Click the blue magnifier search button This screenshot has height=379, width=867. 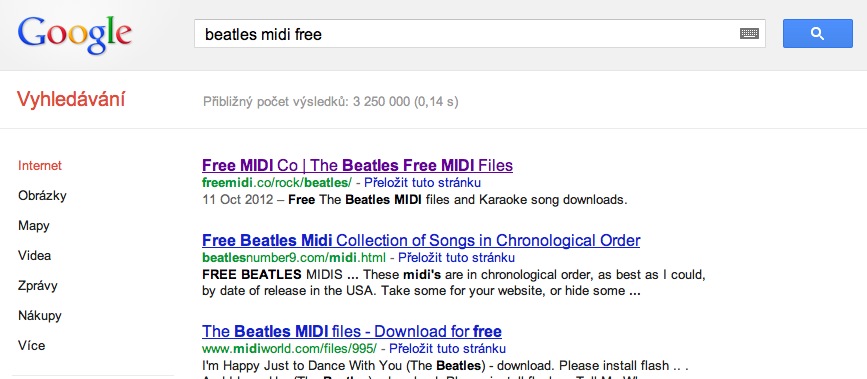[x=817, y=34]
